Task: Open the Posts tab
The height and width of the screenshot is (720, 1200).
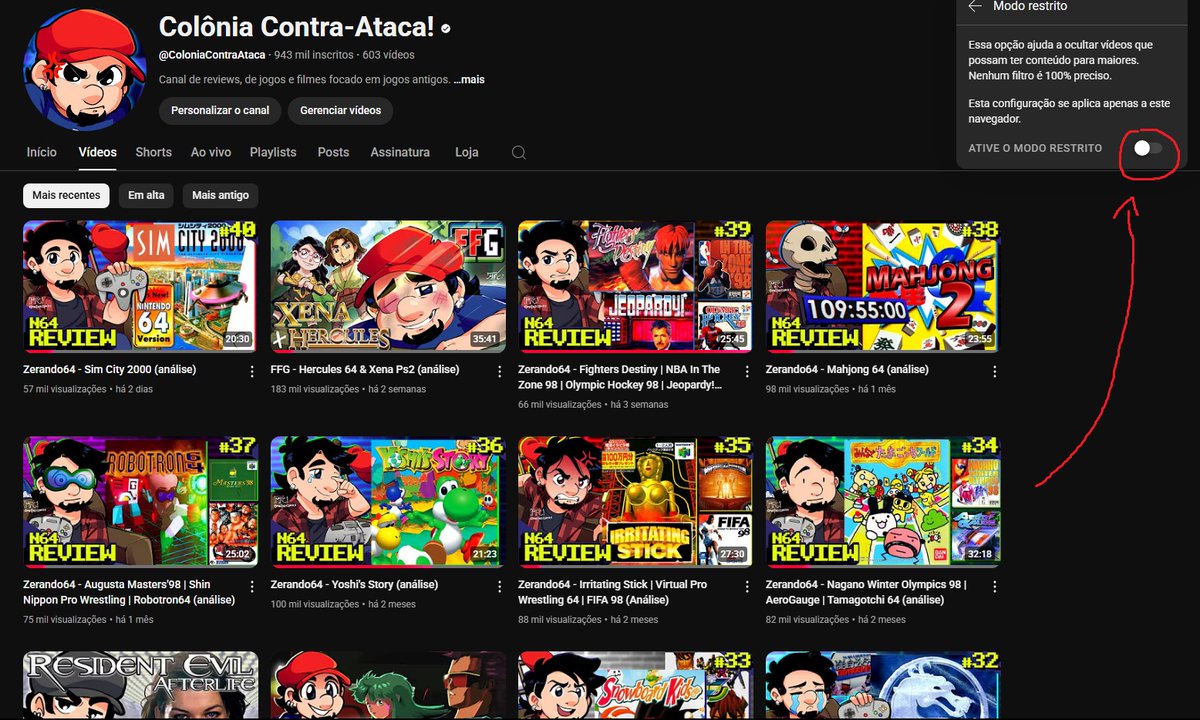Action: [x=333, y=152]
